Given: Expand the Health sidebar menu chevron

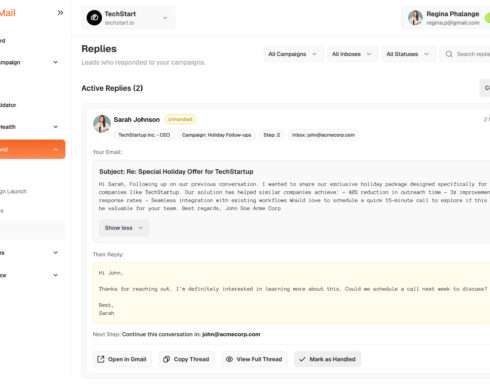Looking at the screenshot, I should pos(56,127).
